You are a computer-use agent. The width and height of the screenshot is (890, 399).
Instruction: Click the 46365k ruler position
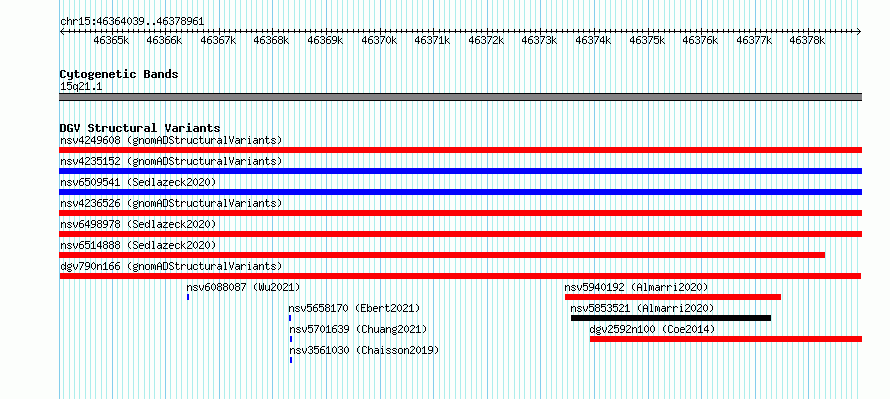tap(111, 40)
